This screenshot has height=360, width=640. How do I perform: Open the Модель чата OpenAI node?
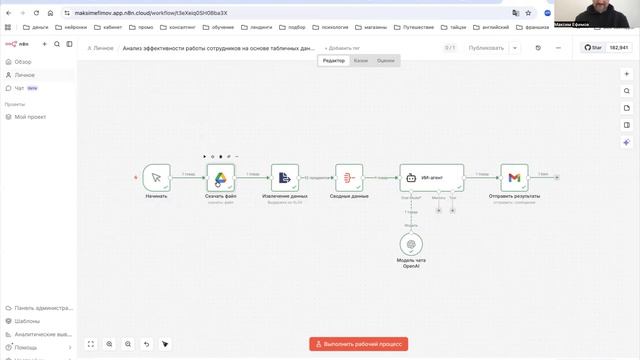pyautogui.click(x=411, y=244)
